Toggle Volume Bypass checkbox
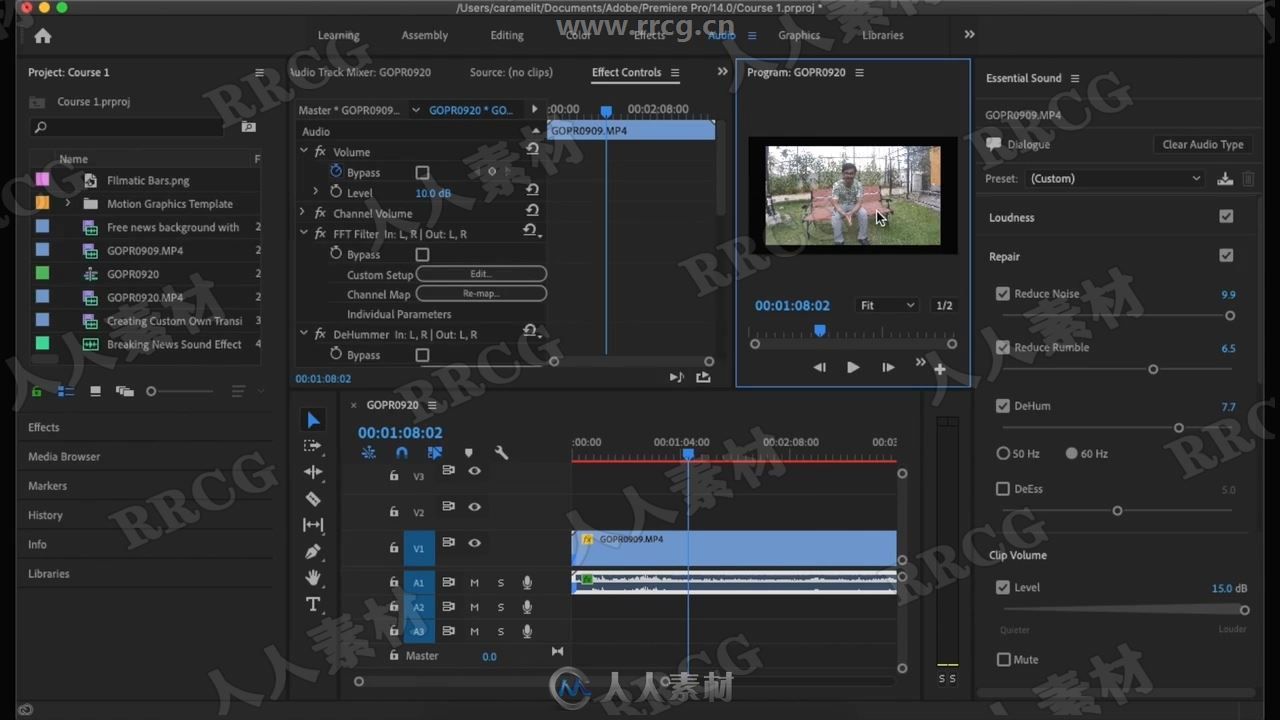Screen dimensions: 1280x720 [422, 173]
